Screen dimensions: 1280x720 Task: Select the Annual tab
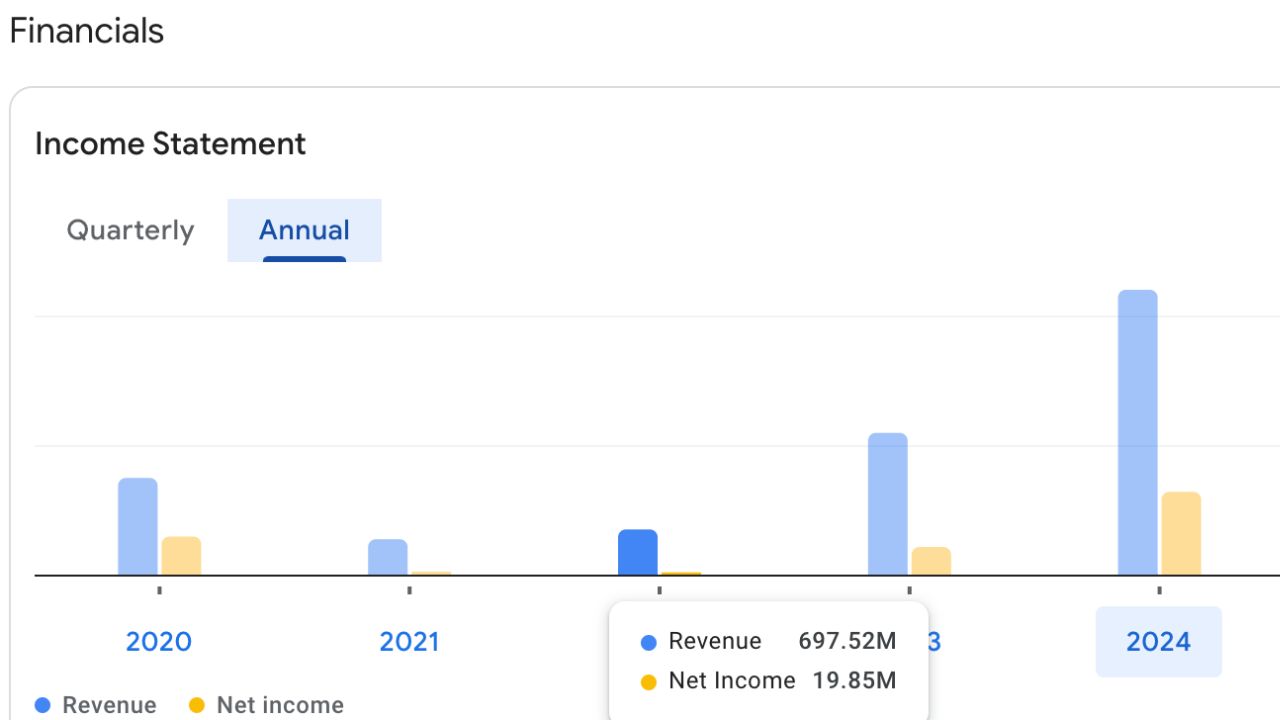304,230
